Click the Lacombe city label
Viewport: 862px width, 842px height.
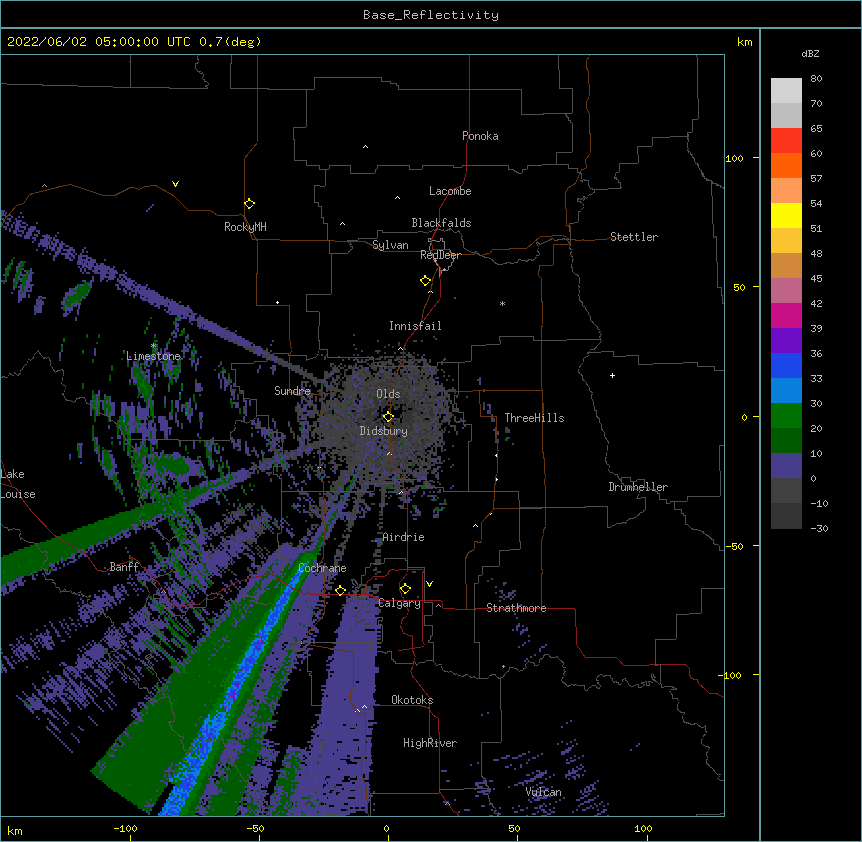click(450, 191)
